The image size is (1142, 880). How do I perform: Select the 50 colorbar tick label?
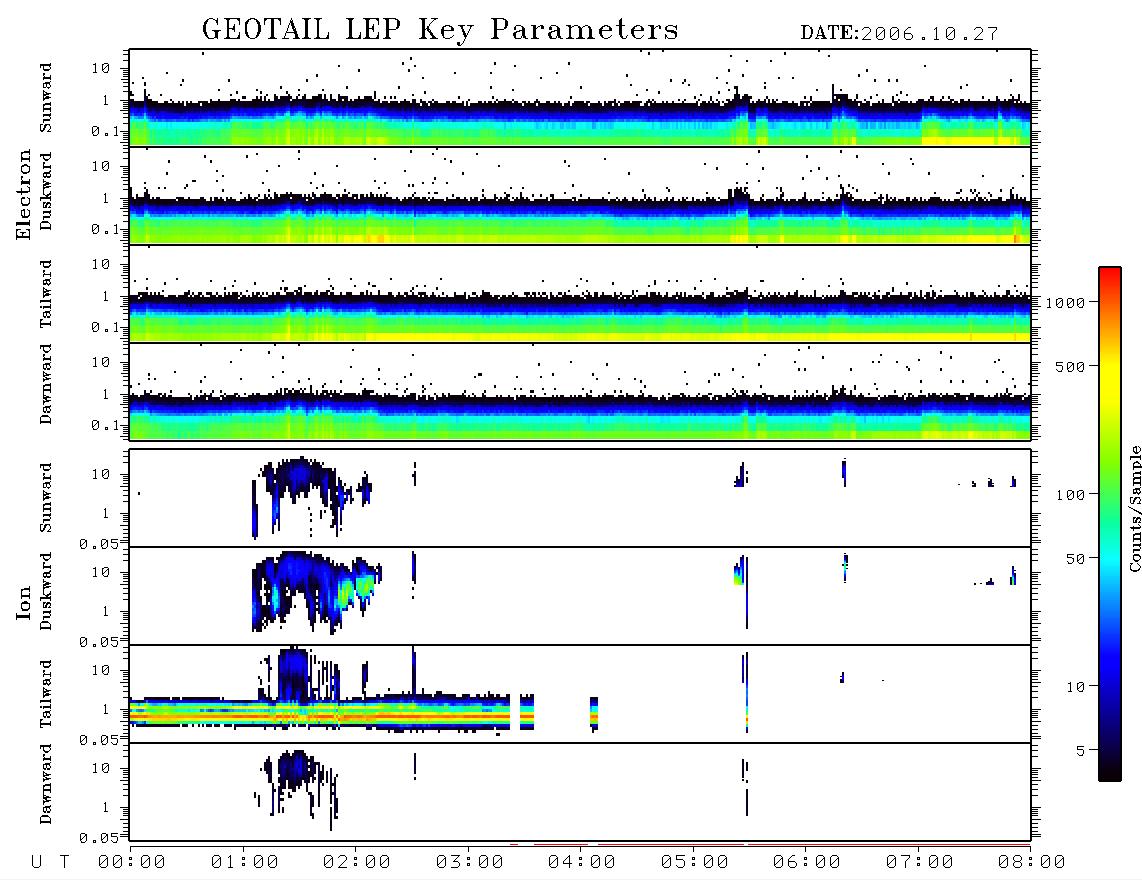[1075, 559]
